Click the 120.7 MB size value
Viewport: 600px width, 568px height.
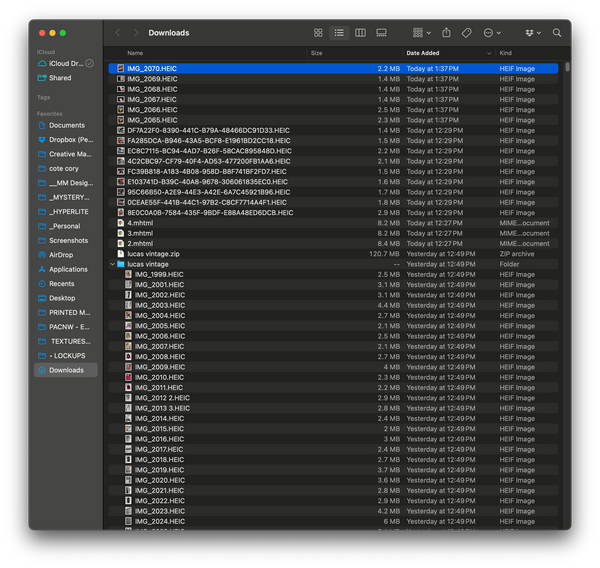[x=384, y=254]
